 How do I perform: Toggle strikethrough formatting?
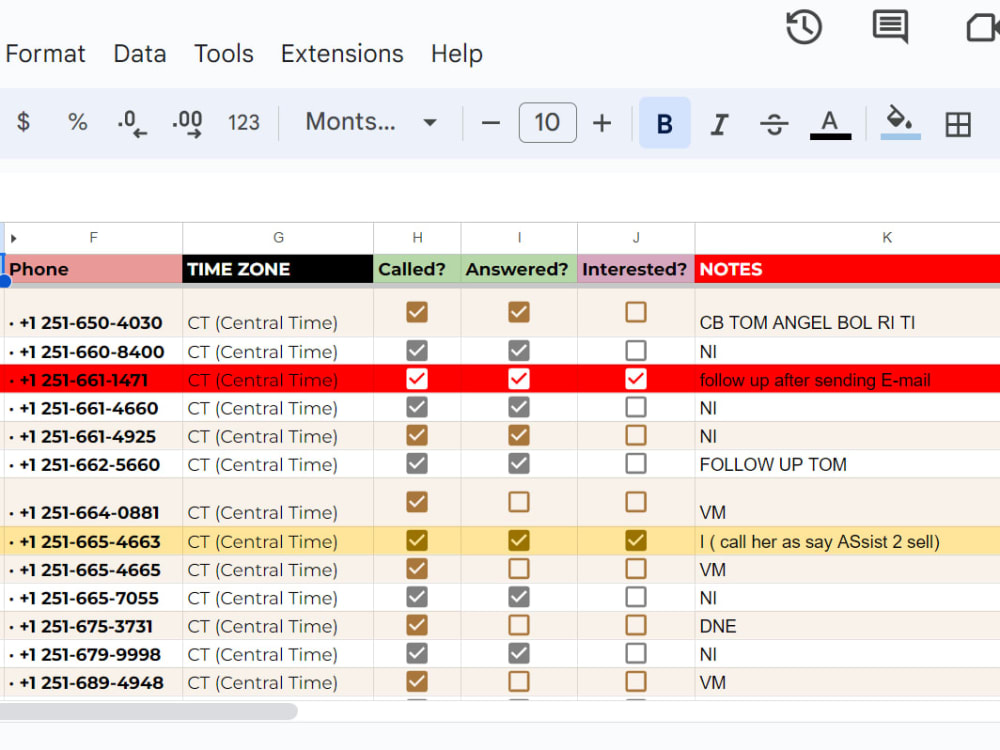click(774, 123)
